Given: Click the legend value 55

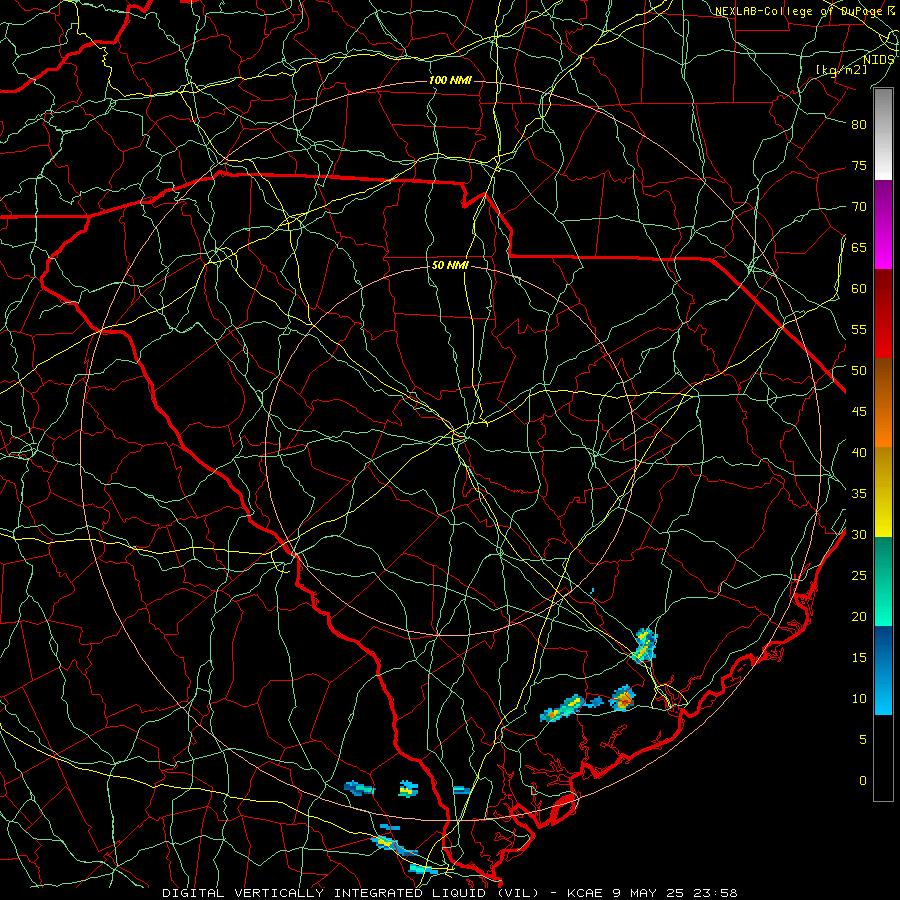Looking at the screenshot, I should point(859,330).
